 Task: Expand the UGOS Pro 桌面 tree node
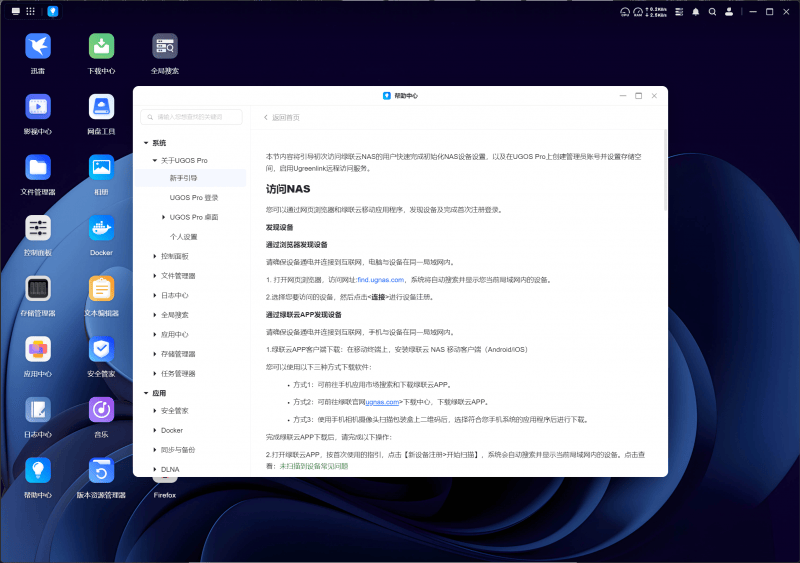[x=163, y=217]
